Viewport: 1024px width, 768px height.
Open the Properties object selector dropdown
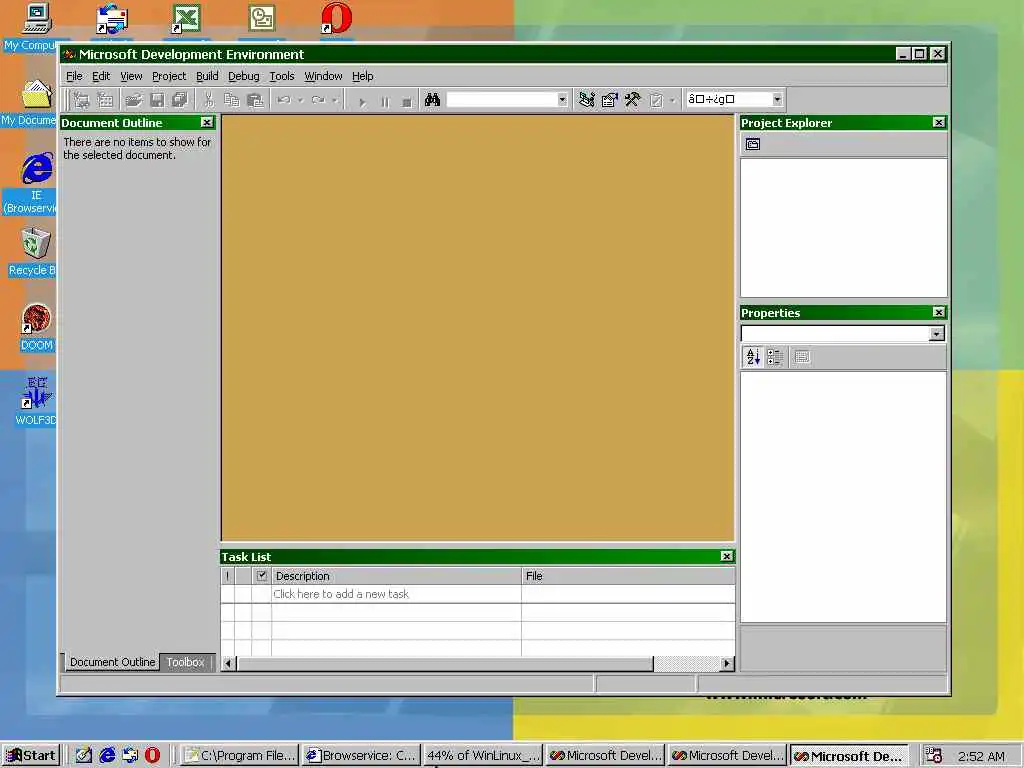936,334
